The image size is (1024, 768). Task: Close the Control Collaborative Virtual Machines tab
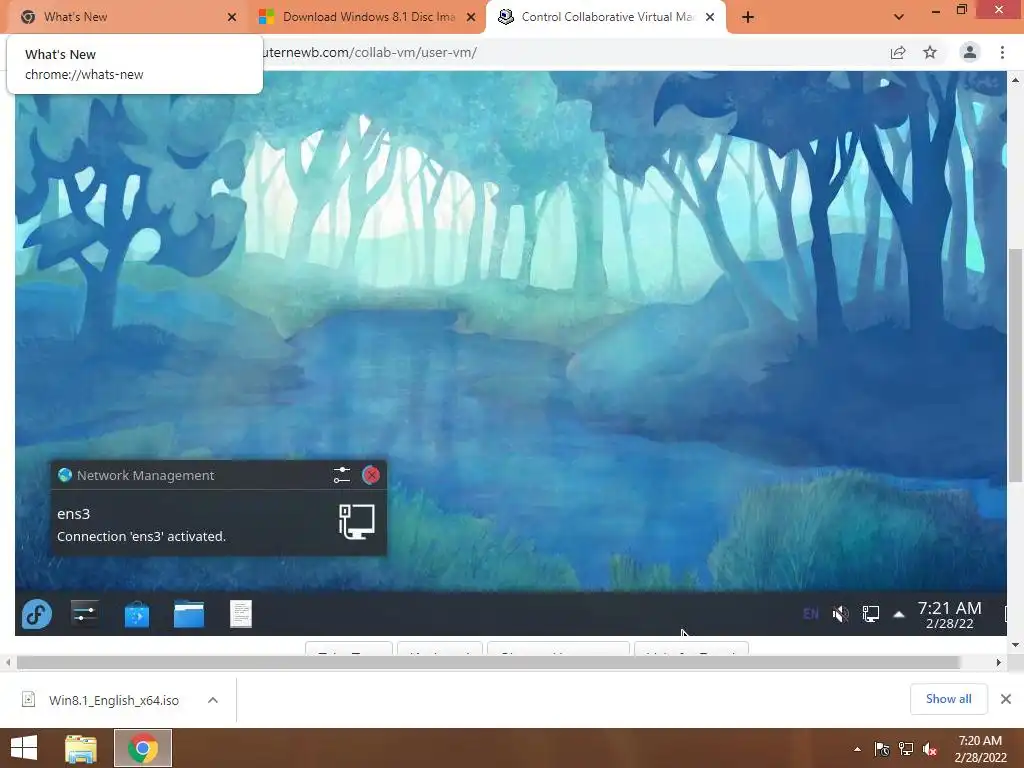tap(710, 17)
